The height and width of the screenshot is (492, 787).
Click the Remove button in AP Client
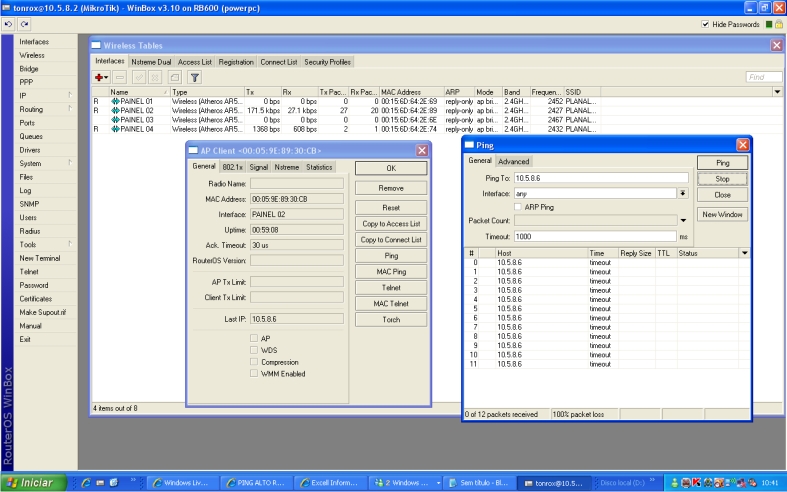(391, 188)
